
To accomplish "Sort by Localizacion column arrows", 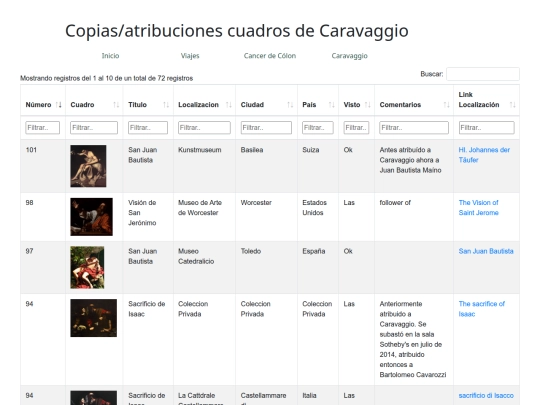I will point(228,105).
